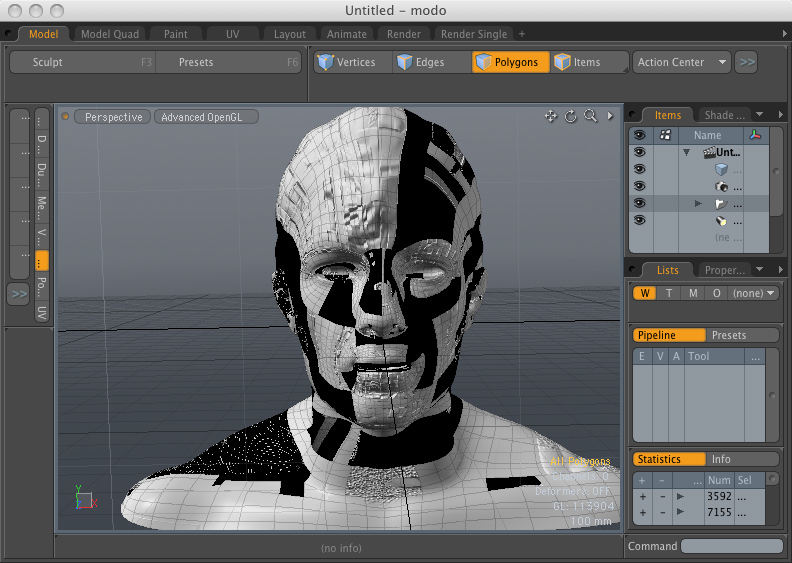The width and height of the screenshot is (792, 563).
Task: Click the checkered squares column header icon
Action: coord(665,135)
